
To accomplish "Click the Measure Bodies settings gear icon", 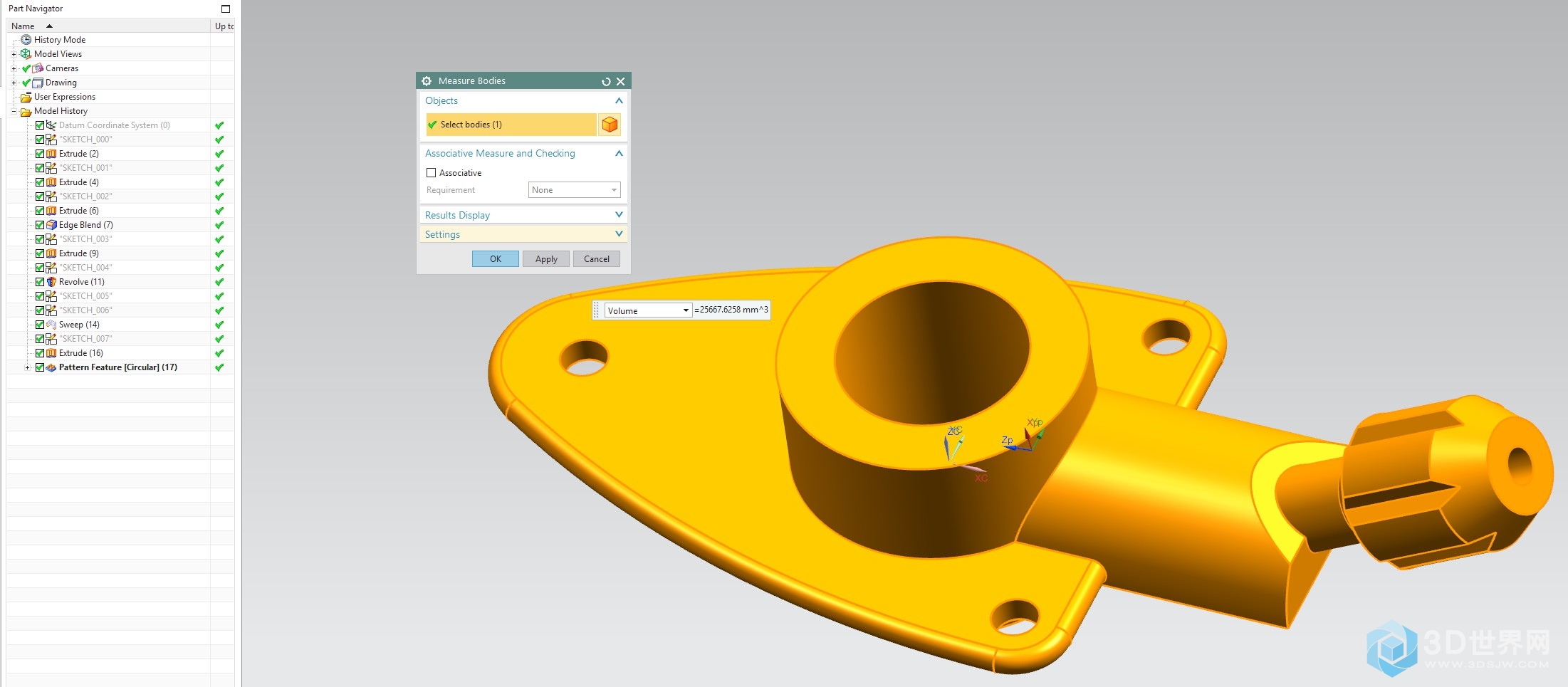I will 427,81.
